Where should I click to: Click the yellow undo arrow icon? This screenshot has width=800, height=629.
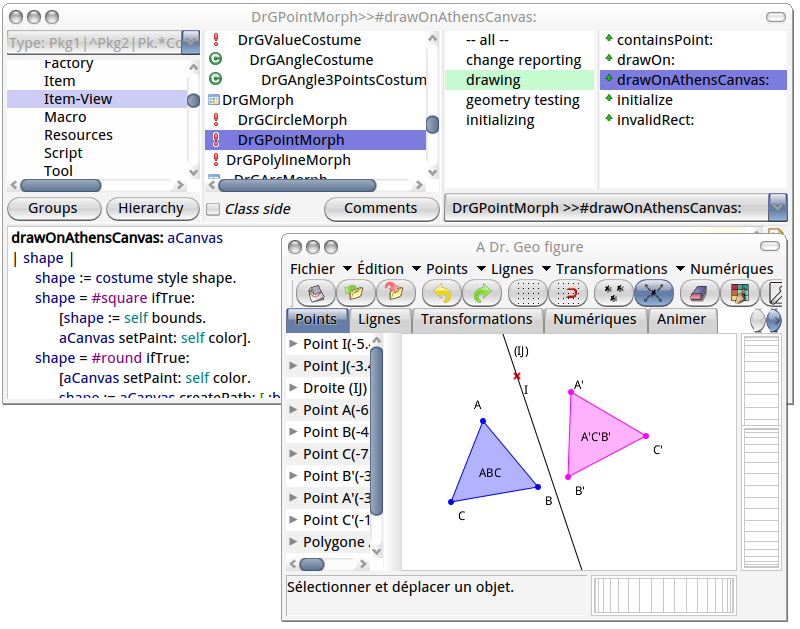point(441,292)
